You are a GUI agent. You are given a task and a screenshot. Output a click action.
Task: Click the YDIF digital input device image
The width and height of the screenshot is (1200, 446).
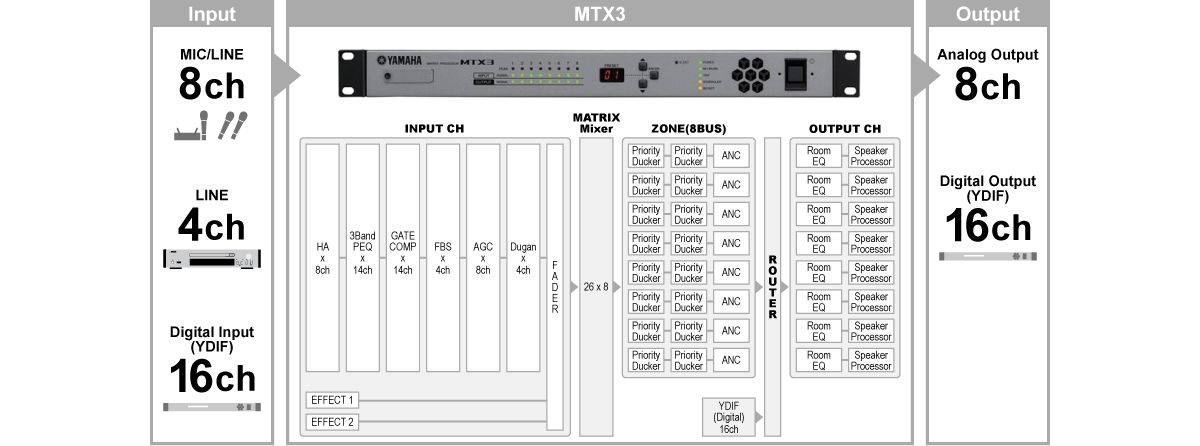point(211,408)
